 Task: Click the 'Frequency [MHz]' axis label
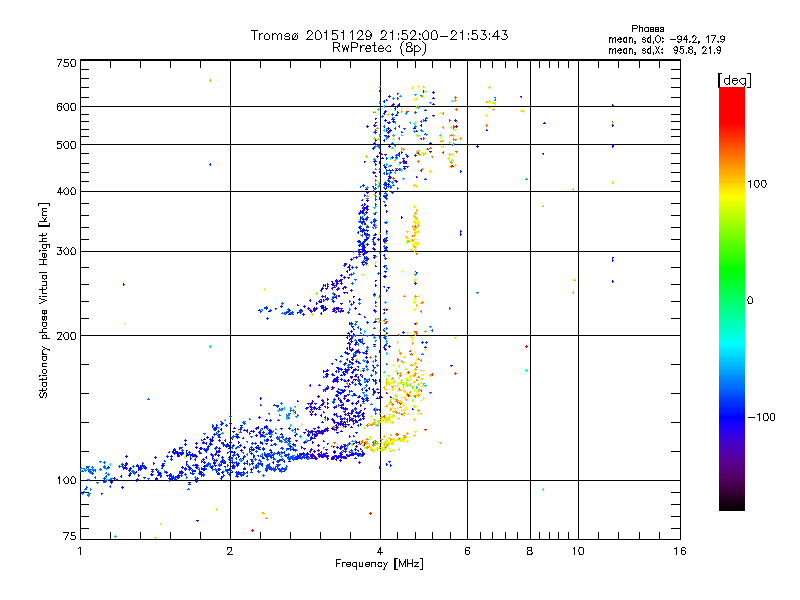(379, 564)
